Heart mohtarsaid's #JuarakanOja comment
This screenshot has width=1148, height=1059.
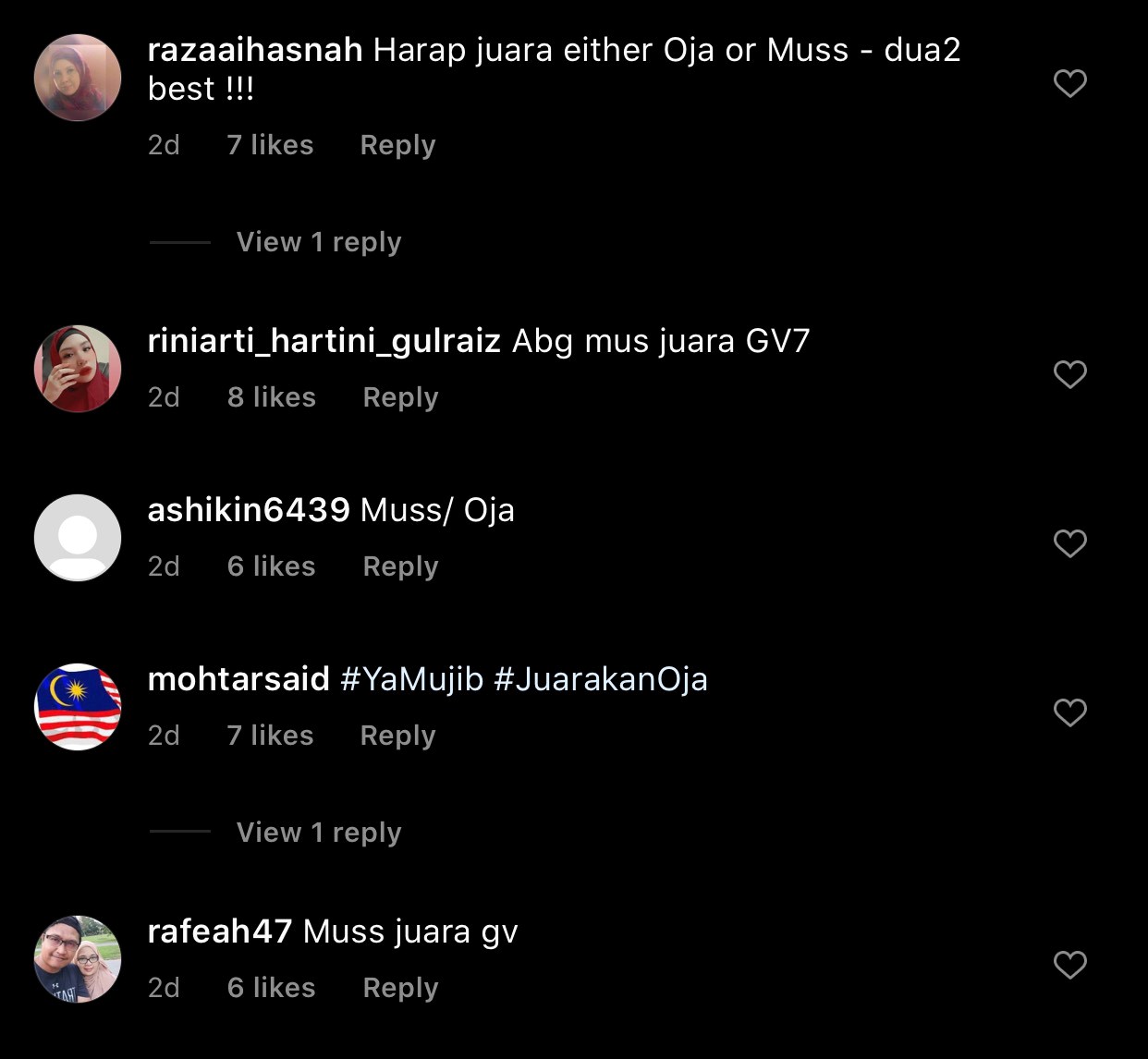(1069, 712)
